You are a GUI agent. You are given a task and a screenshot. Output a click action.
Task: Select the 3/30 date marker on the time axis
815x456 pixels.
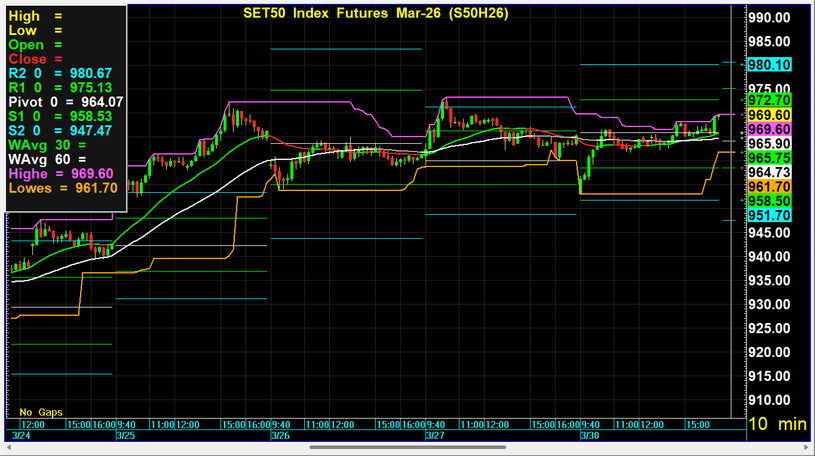click(x=590, y=436)
